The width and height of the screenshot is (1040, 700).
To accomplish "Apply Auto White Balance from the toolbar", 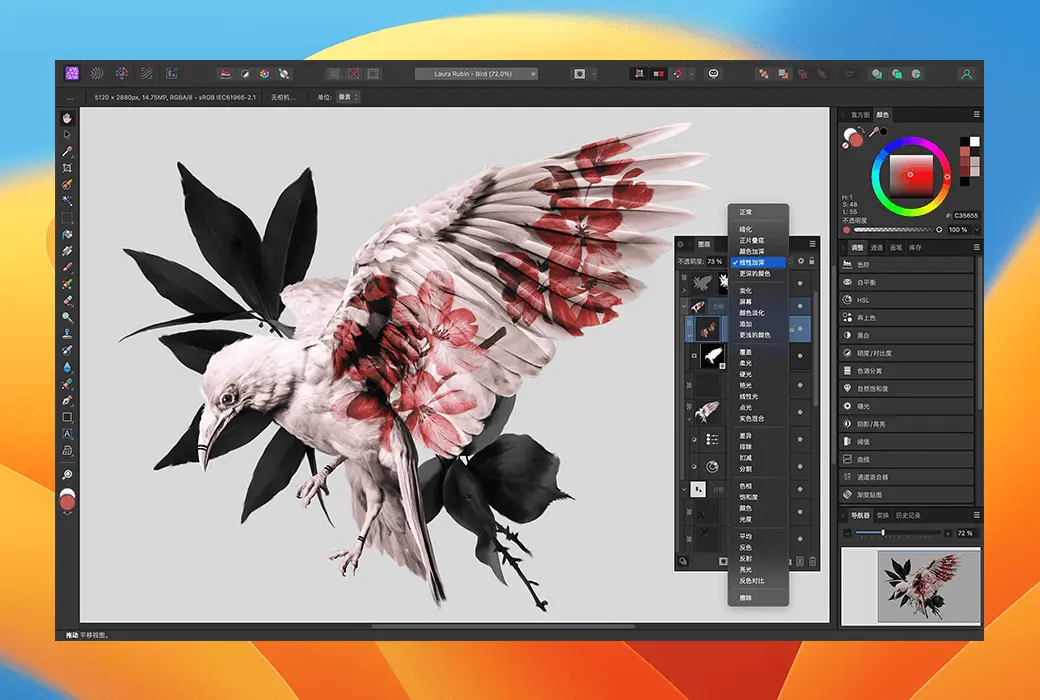I will [x=284, y=74].
